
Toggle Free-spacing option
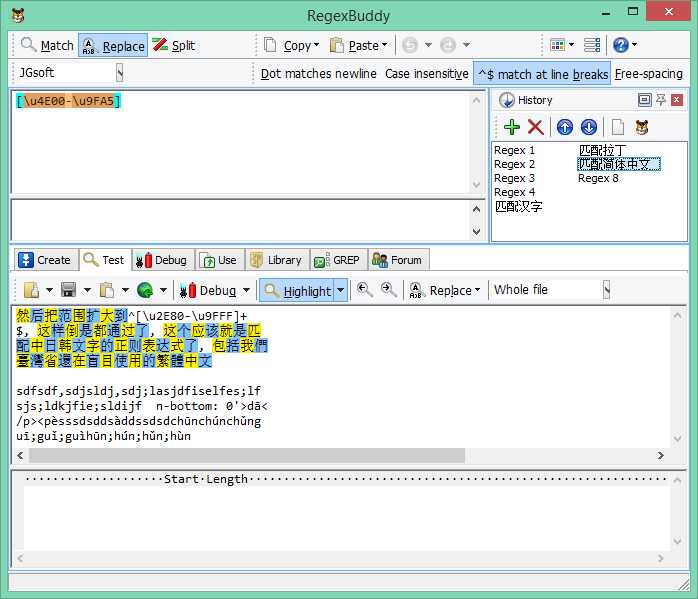pyautogui.click(x=648, y=73)
